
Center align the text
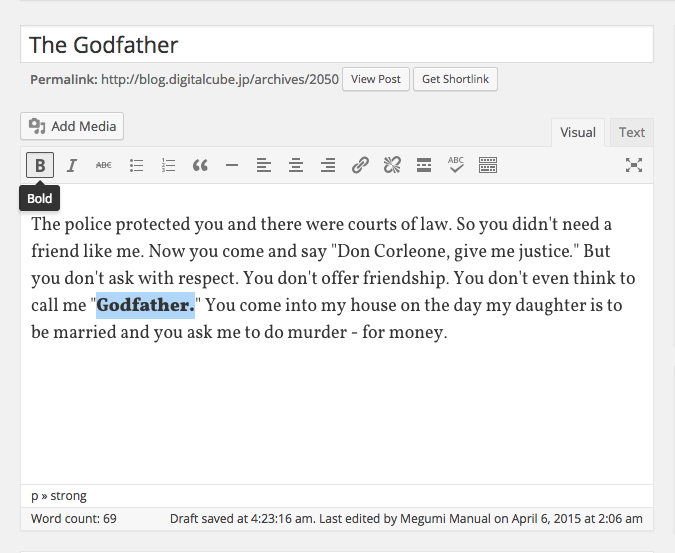point(296,166)
